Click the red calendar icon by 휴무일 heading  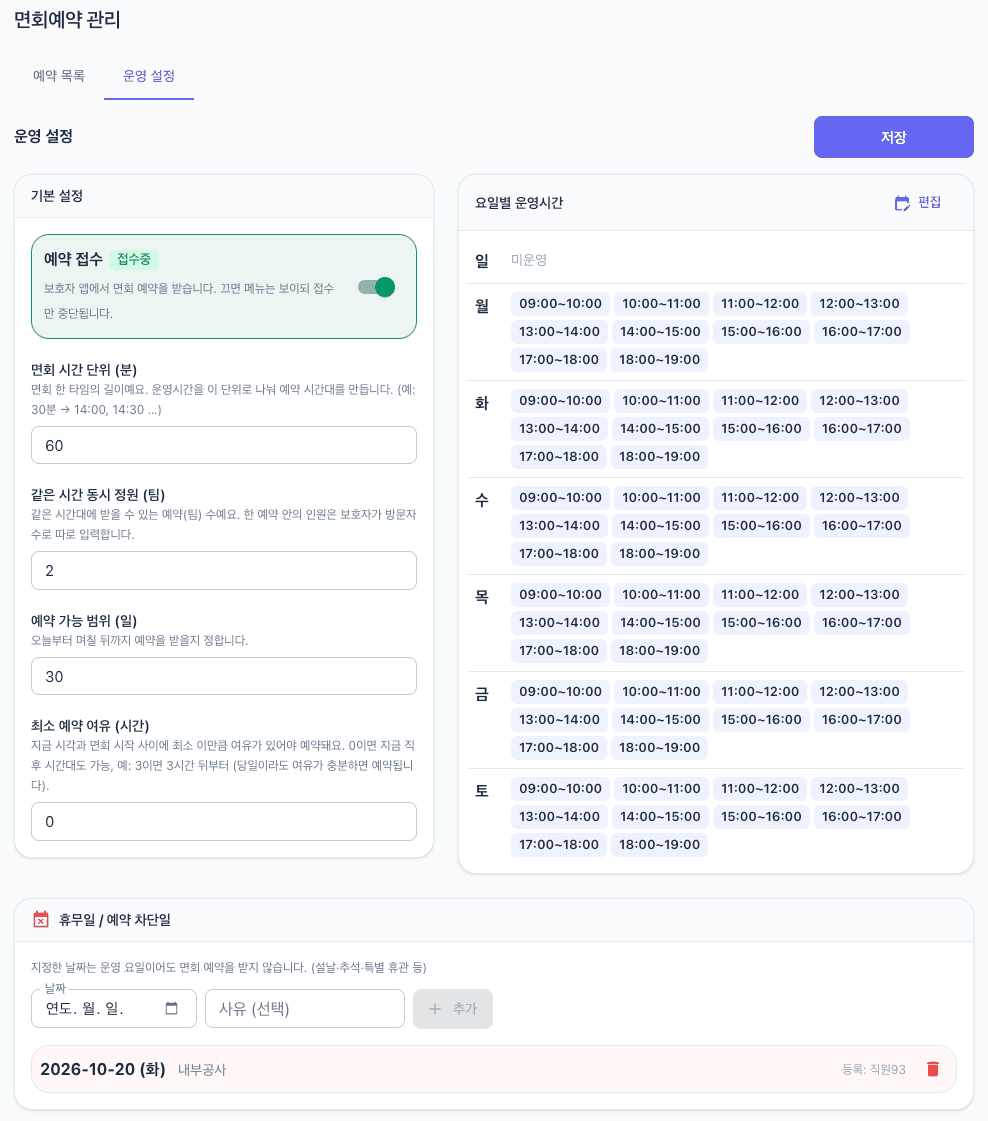click(x=41, y=919)
